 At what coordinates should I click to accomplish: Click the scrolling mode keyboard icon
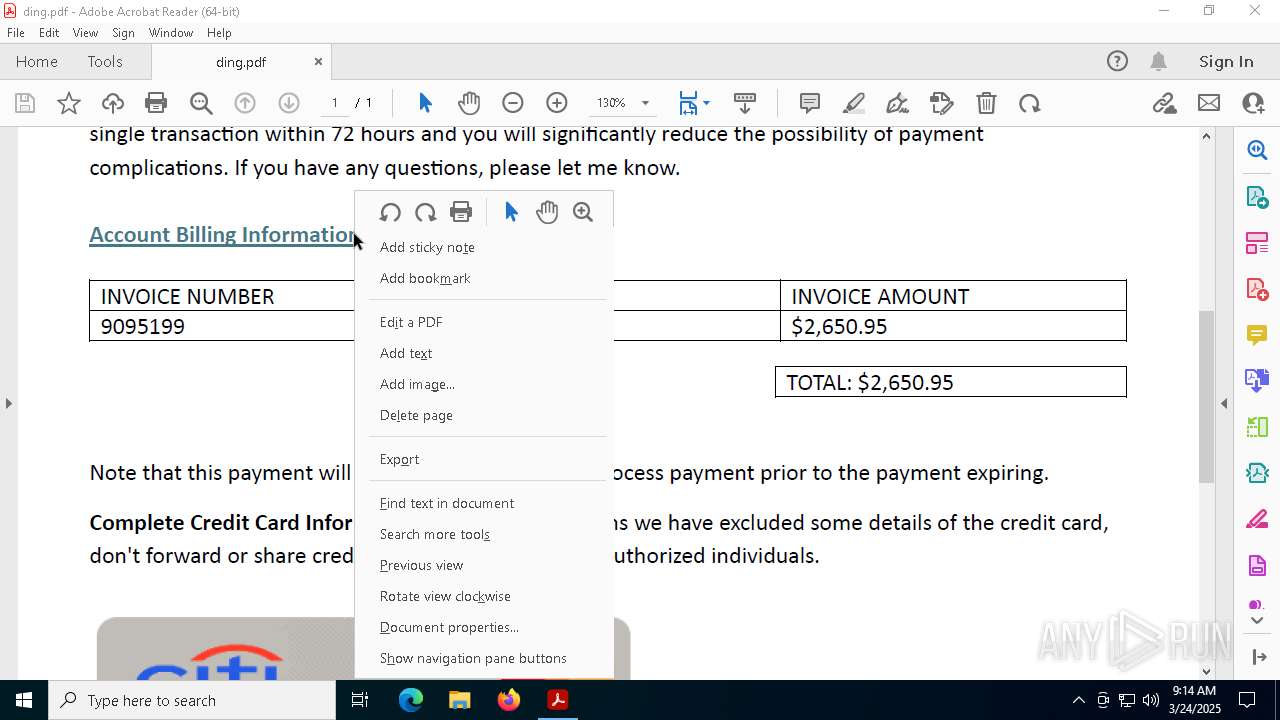pos(745,103)
